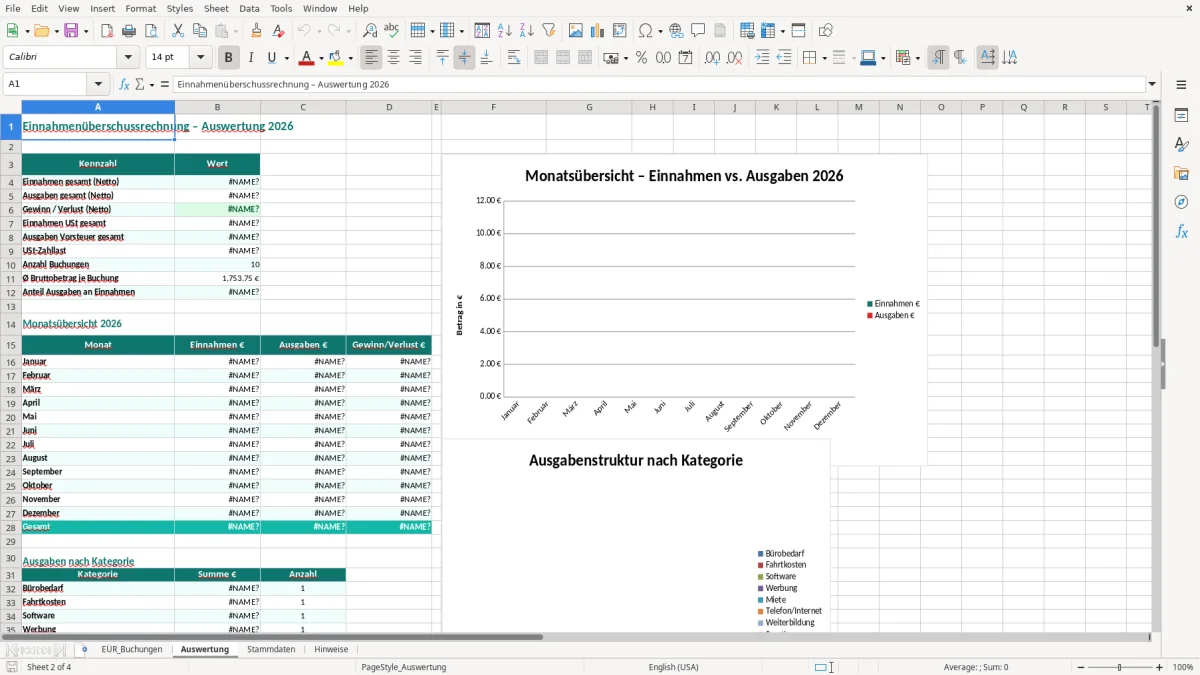Toggle Italic formatting
The width and height of the screenshot is (1200, 675).
pyautogui.click(x=251, y=58)
